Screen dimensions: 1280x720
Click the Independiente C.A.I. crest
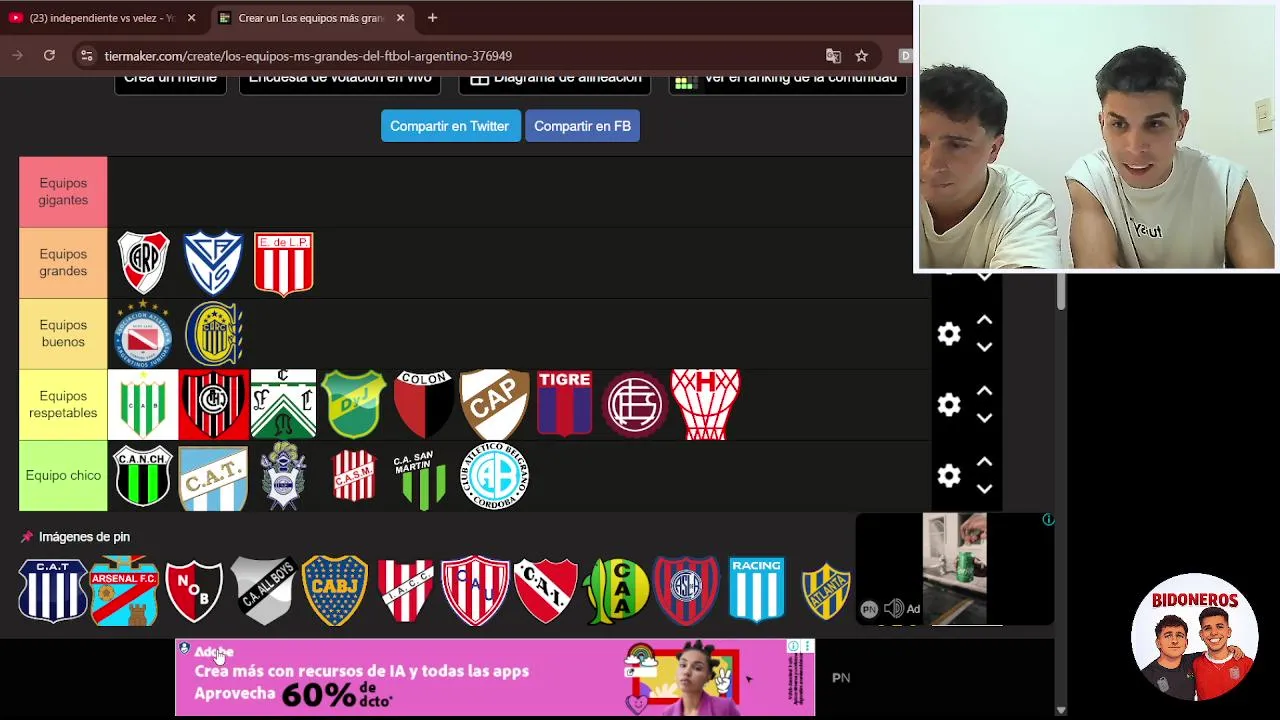tap(546, 590)
